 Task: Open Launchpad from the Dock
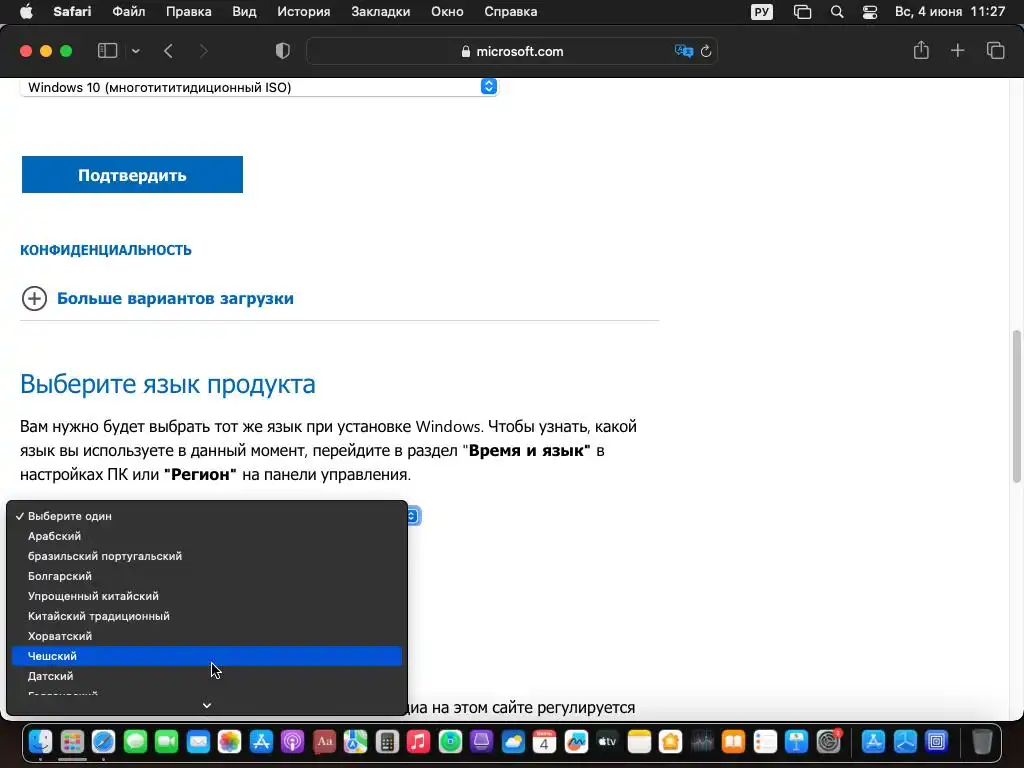coord(72,742)
